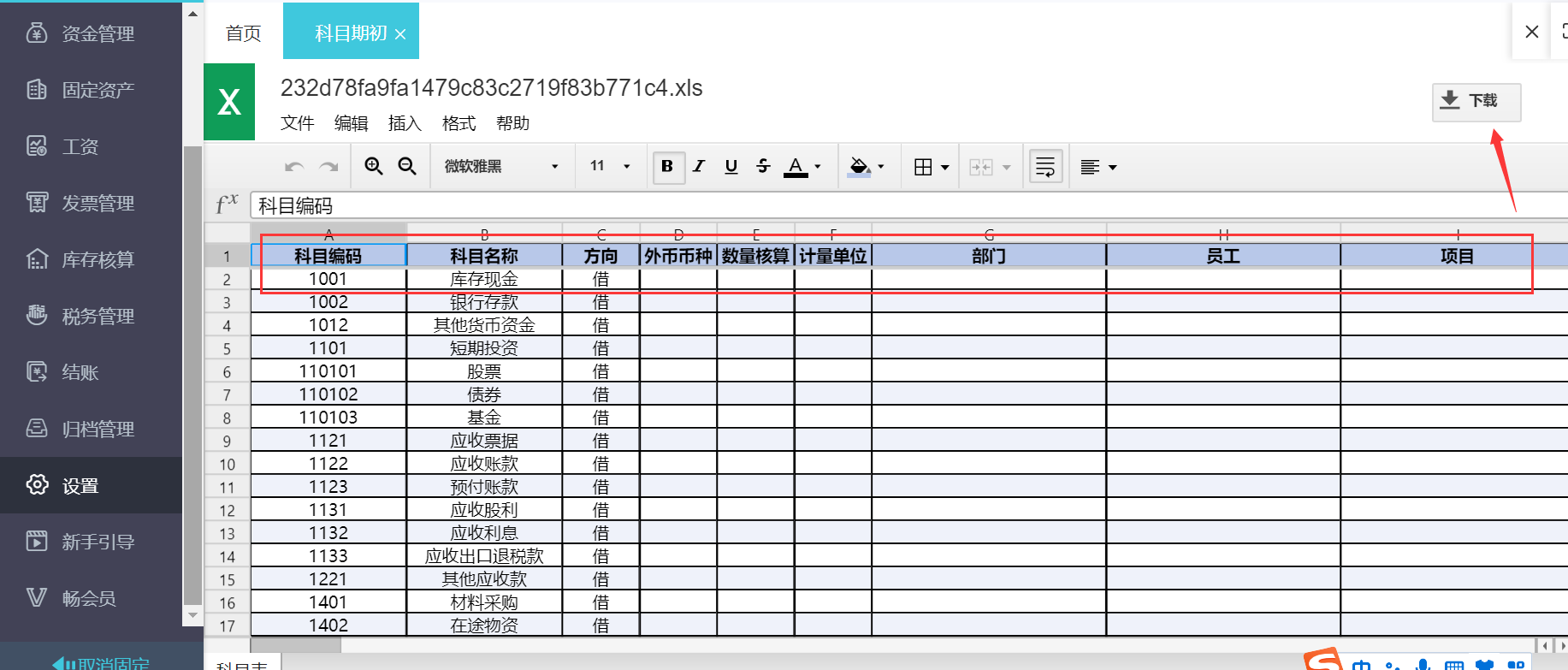Click the 下载 download button
Viewport: 1568px width, 670px height.
tap(1476, 101)
